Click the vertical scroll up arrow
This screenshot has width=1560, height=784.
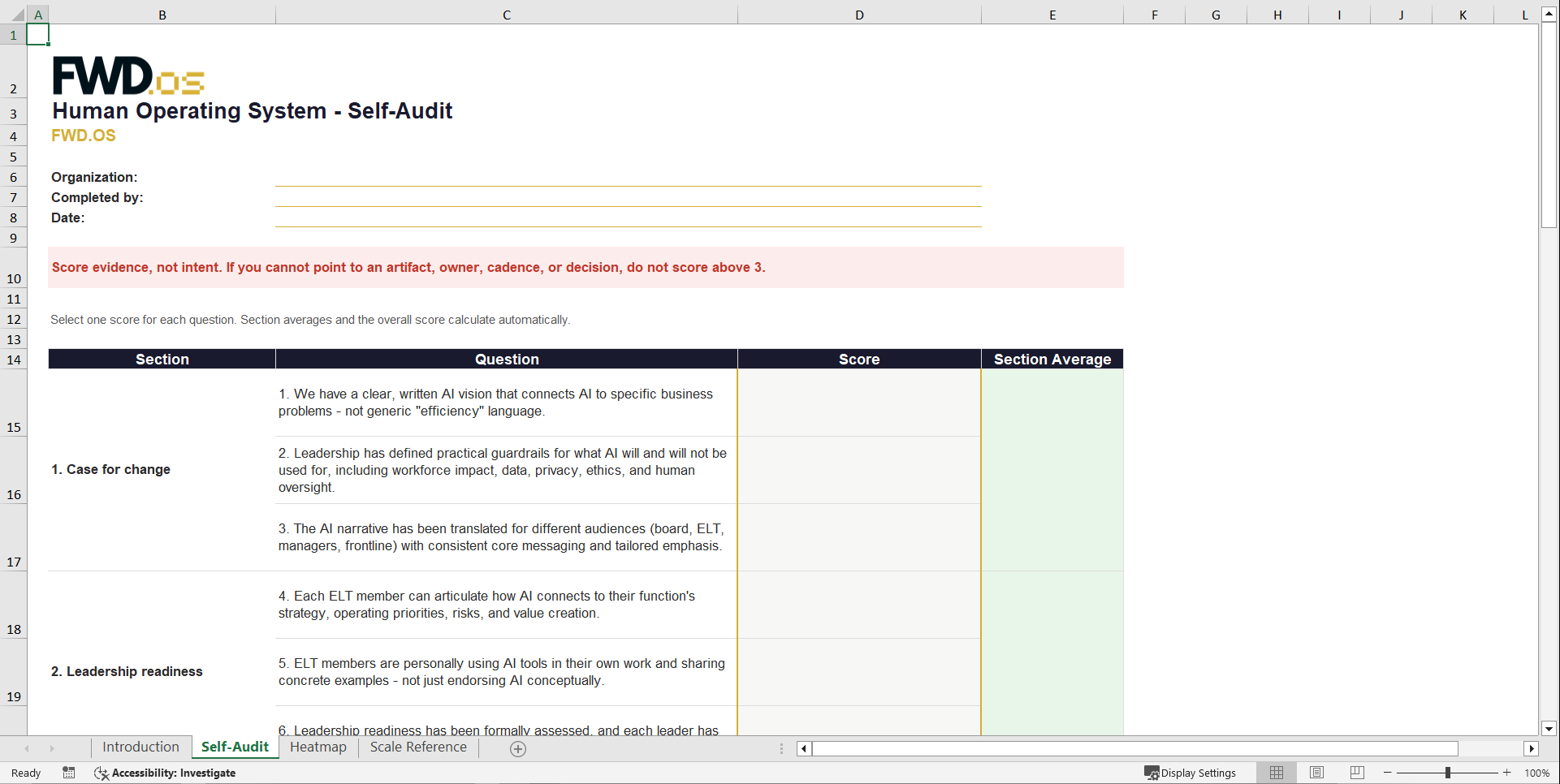click(x=1549, y=14)
